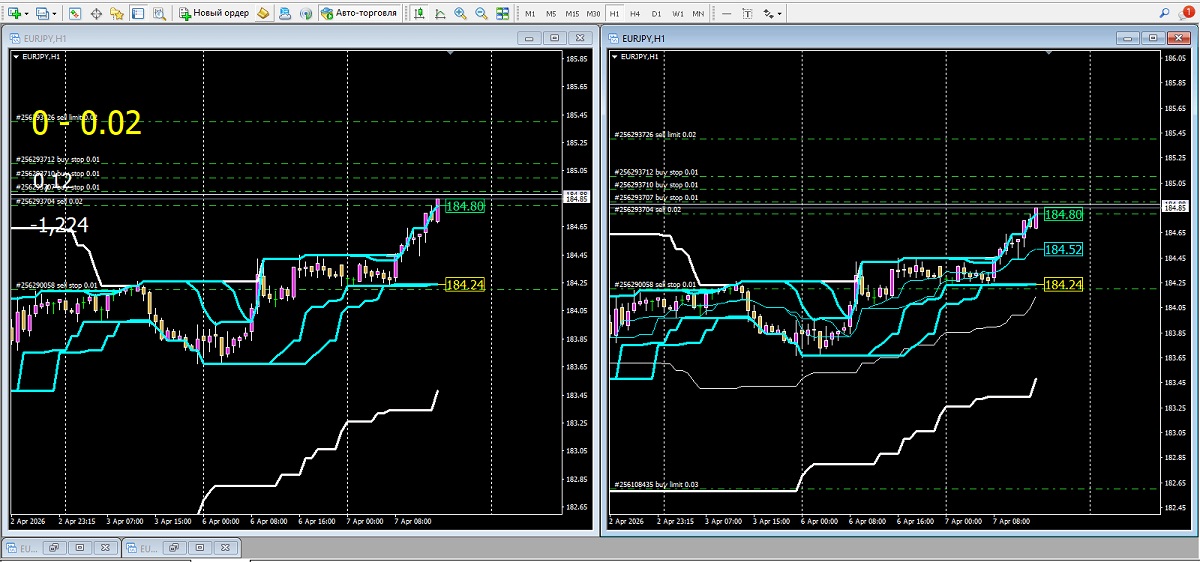Switch to candlestick chart mode

point(419,14)
